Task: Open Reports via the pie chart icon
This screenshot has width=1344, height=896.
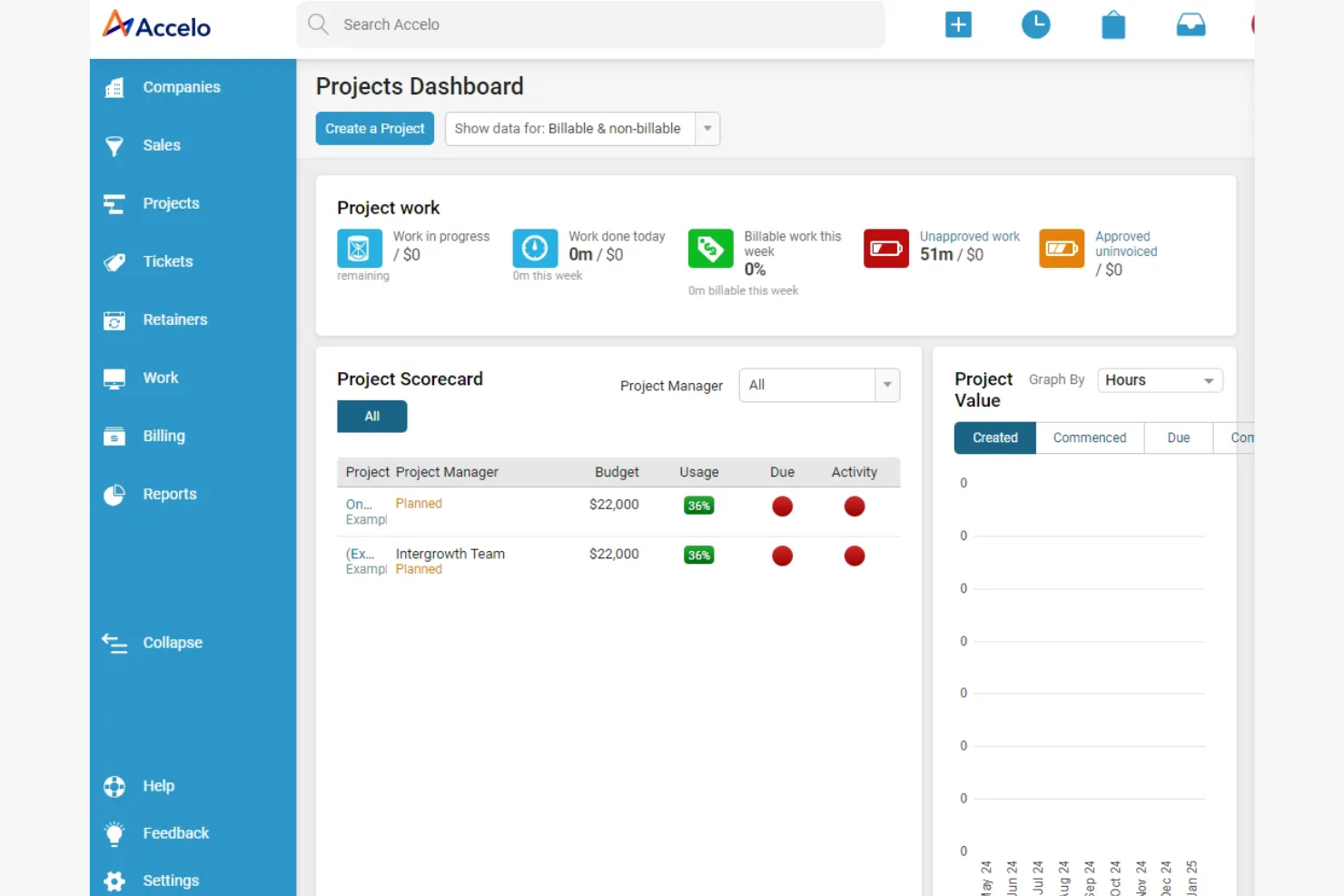Action: pos(114,494)
